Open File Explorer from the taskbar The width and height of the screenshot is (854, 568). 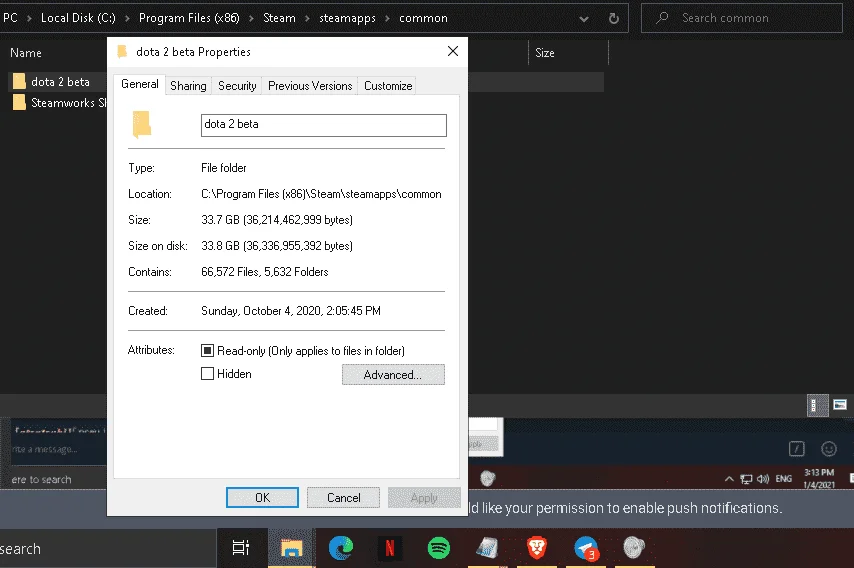click(x=291, y=548)
